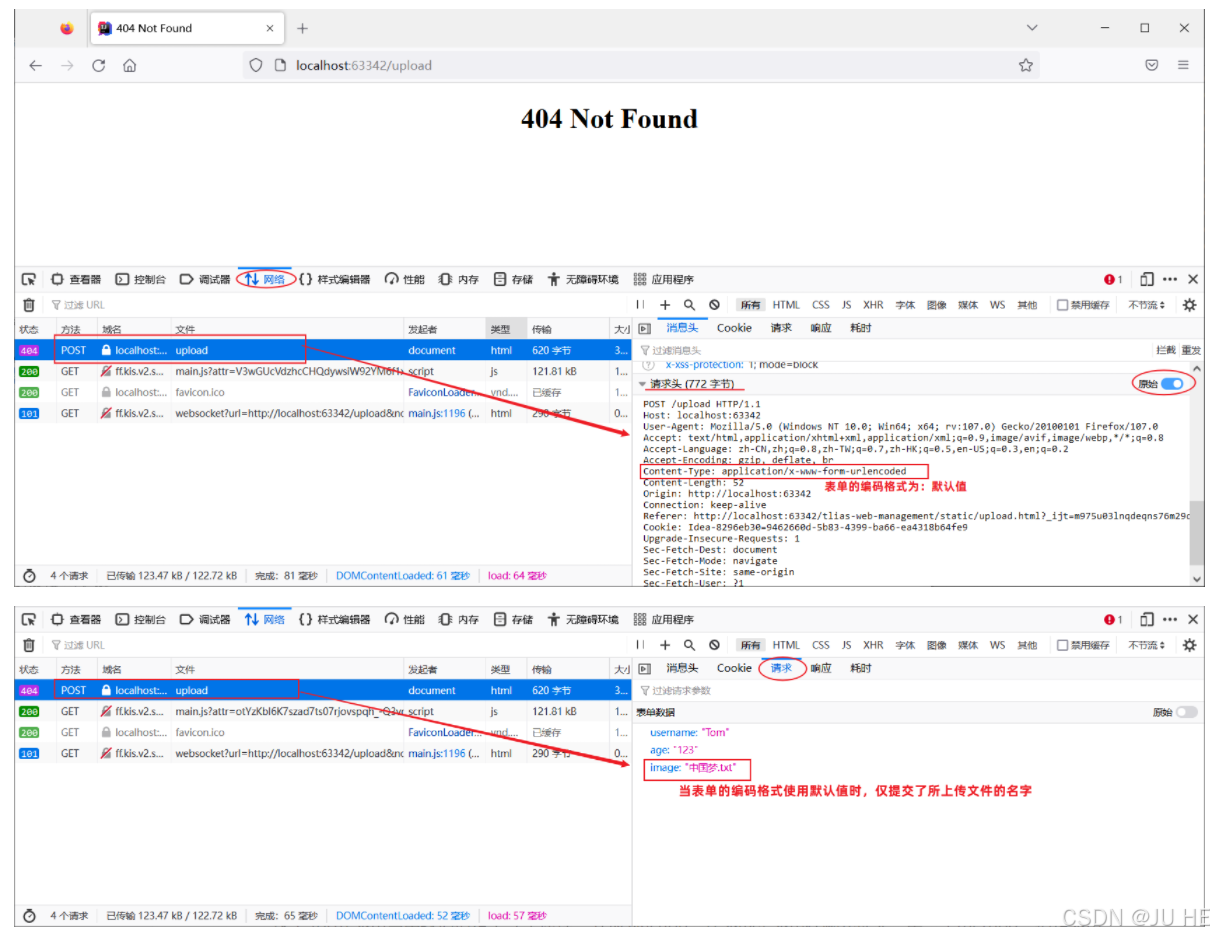This screenshot has width=1214, height=937.
Task: Select 网络 network tab in upper devtools
Action: pos(266,280)
